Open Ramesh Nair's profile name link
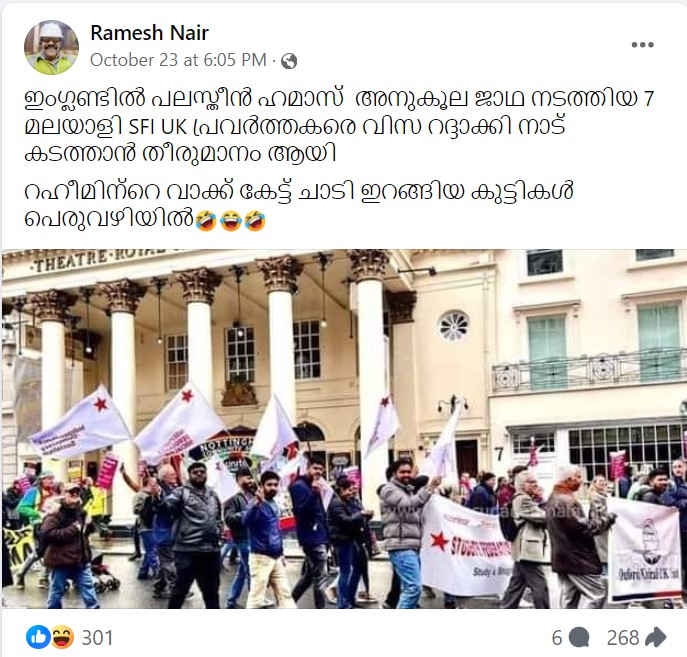 (x=149, y=33)
